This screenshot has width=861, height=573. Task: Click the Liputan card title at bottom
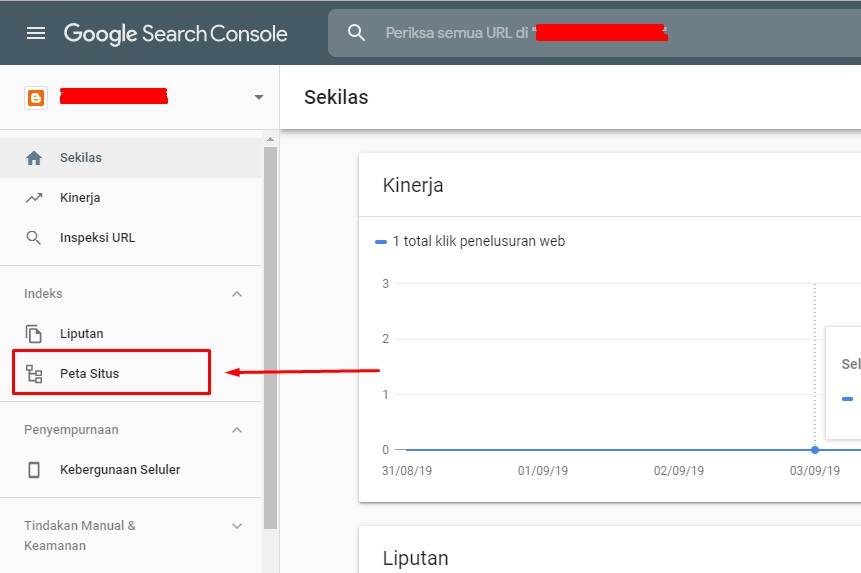pos(416,558)
